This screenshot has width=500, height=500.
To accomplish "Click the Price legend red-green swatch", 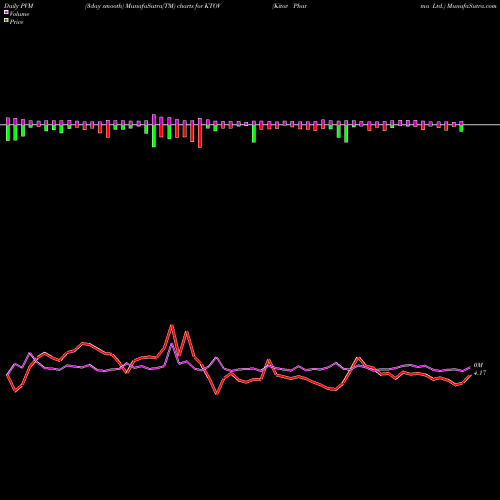I will (6, 21).
